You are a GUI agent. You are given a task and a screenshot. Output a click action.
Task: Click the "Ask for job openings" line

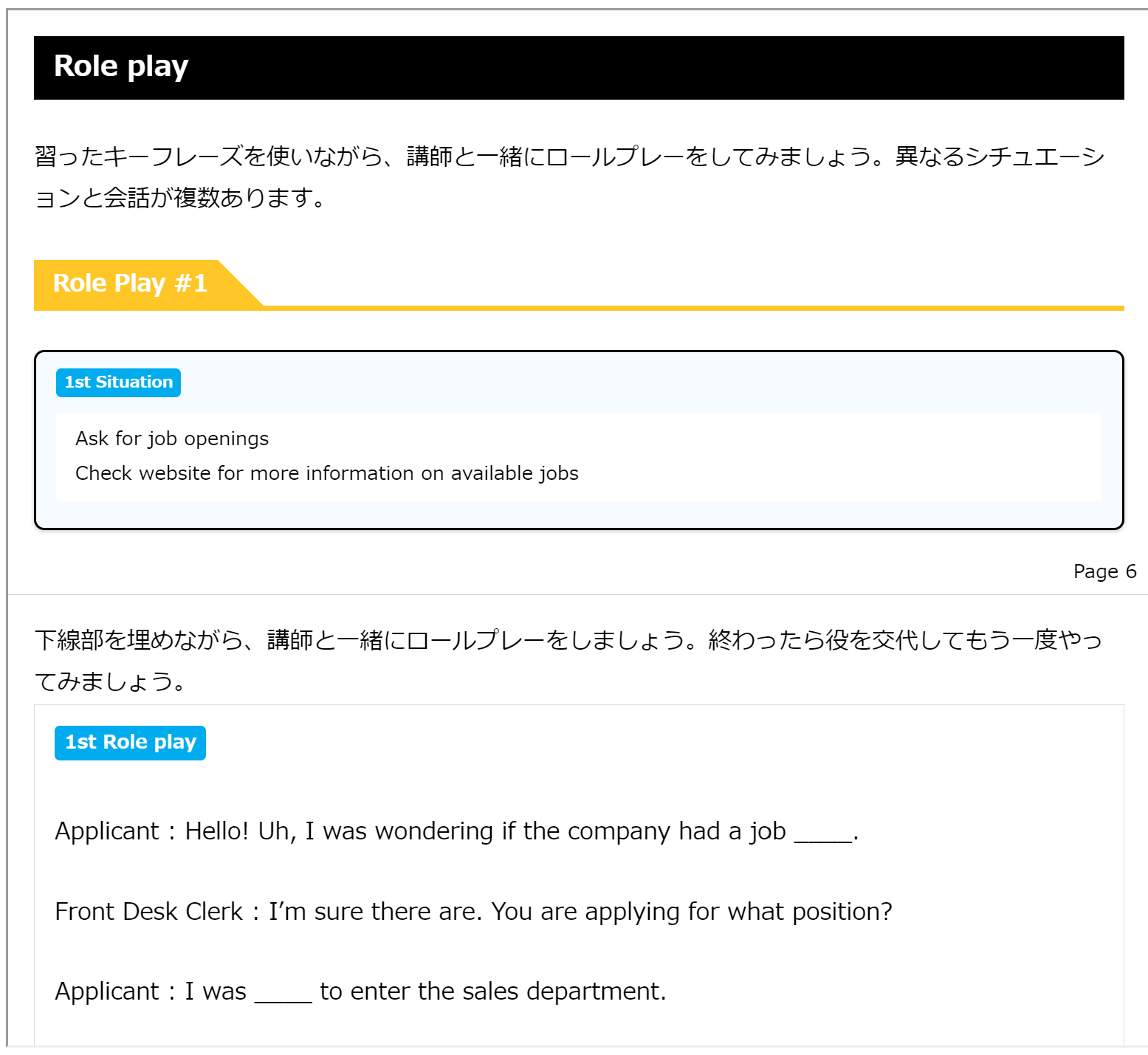172,439
